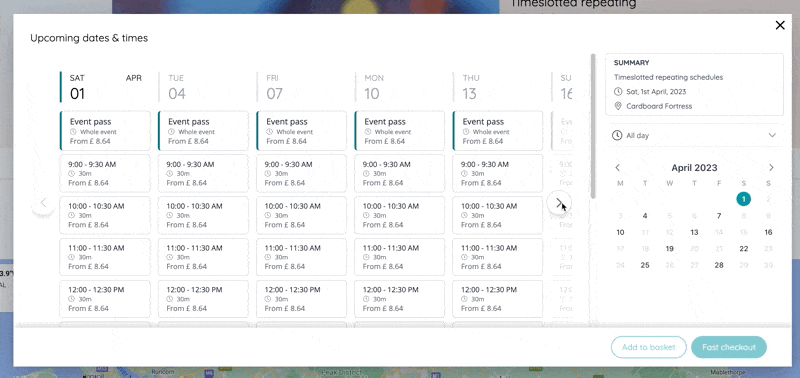Click the clock icon beside All day
This screenshot has height=378, width=800.
point(617,135)
